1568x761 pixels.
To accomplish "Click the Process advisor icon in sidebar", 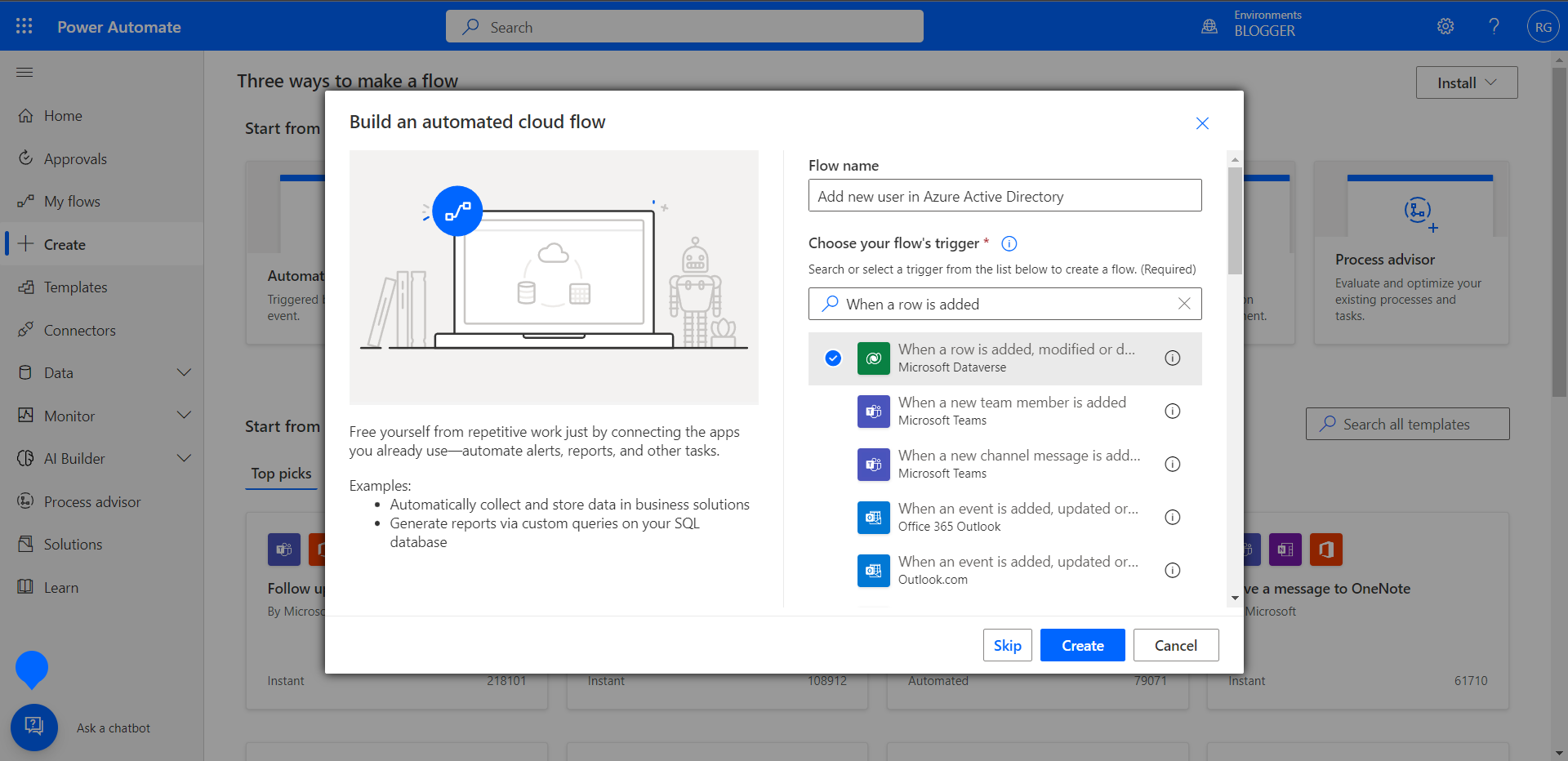I will [26, 501].
